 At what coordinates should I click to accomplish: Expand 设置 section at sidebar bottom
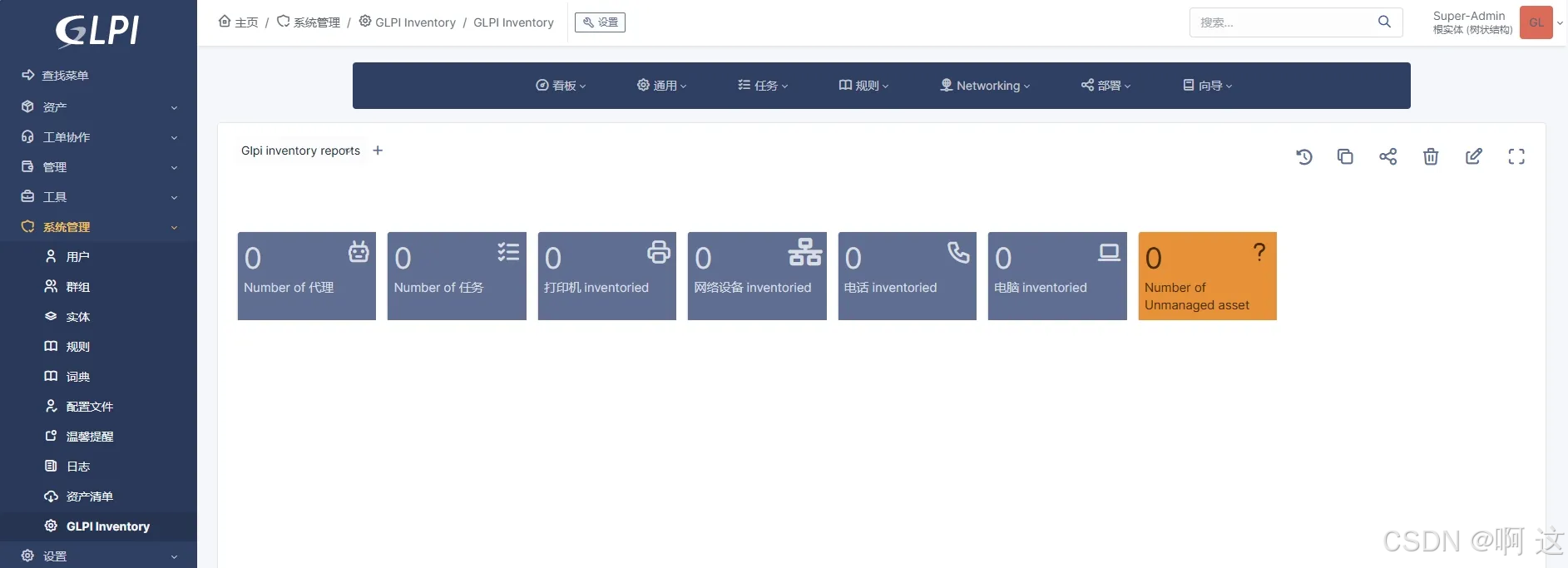click(x=98, y=556)
